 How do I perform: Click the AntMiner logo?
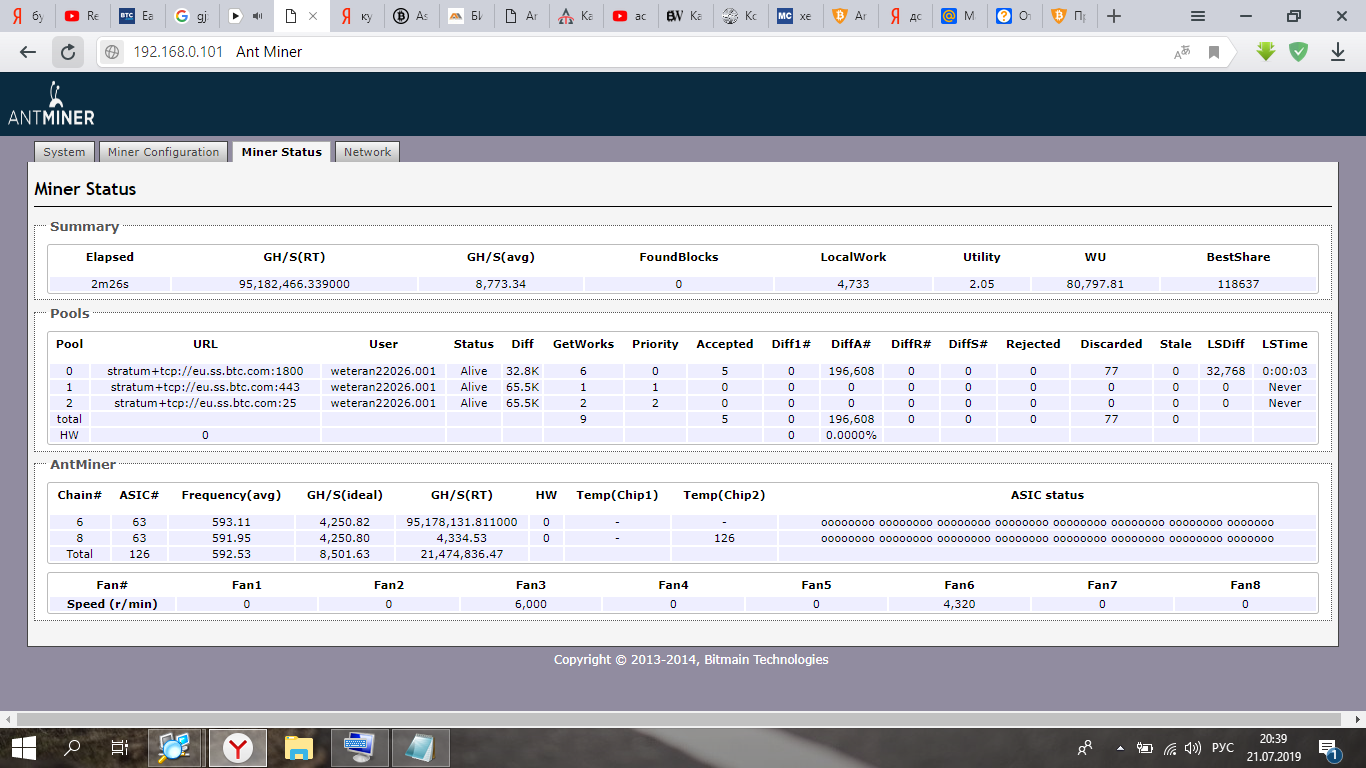click(x=51, y=103)
